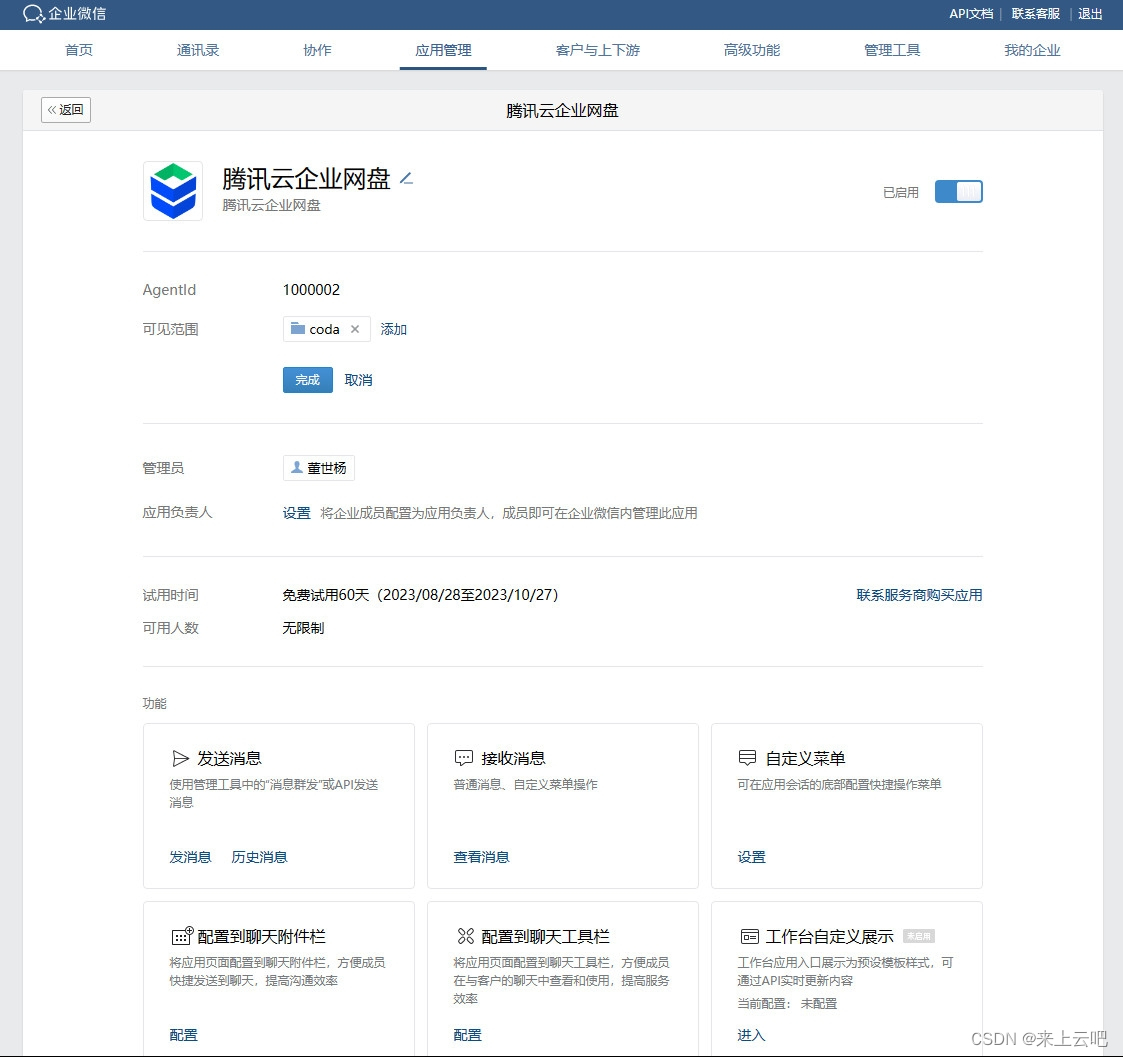1123x1057 pixels.
Task: Open the 管理工具 tab
Action: (x=892, y=50)
